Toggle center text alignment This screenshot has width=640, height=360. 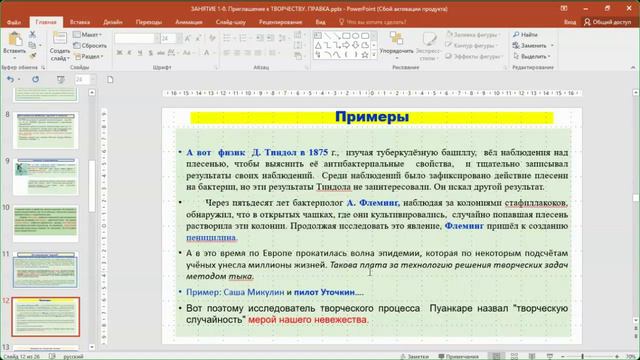click(x=237, y=53)
